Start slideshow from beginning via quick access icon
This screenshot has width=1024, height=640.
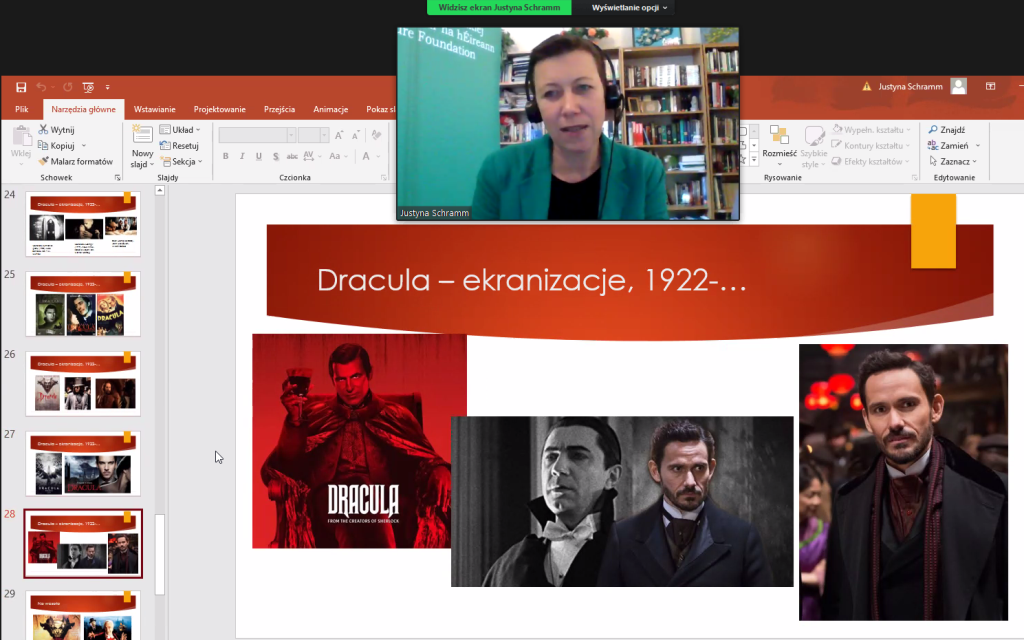click(x=88, y=87)
